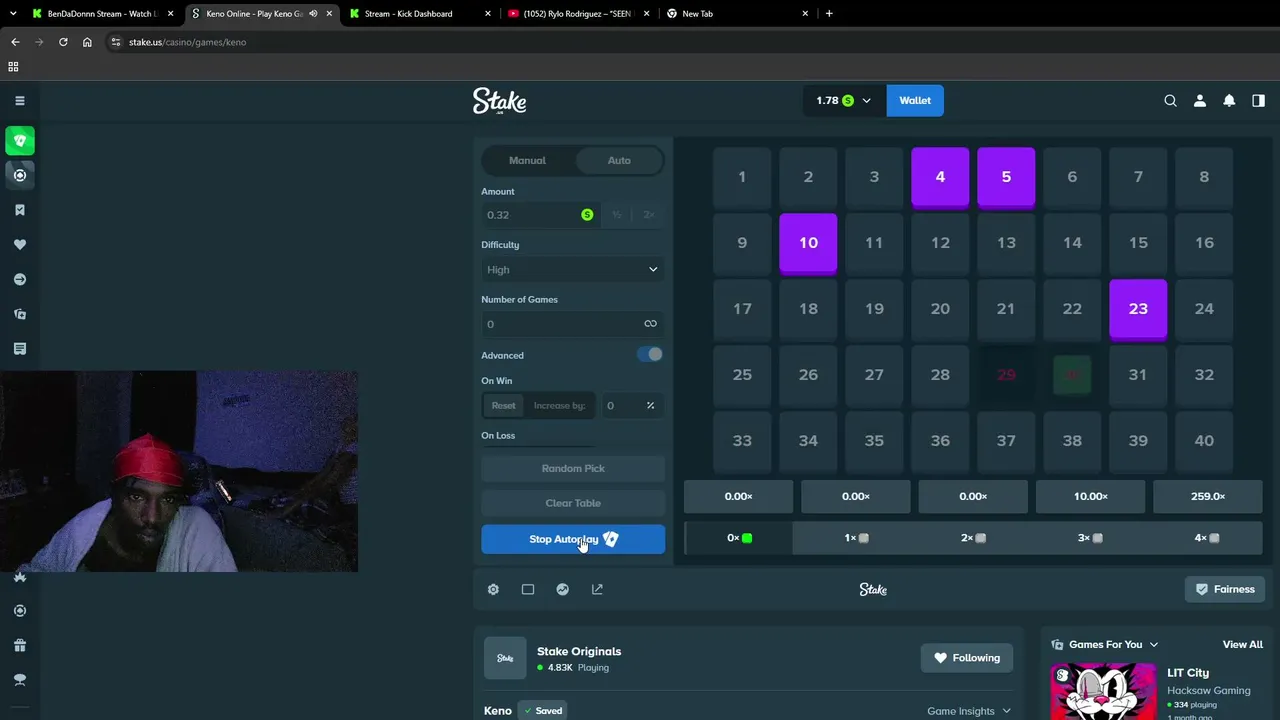Click the gift box icon in the sidebar

[20, 645]
